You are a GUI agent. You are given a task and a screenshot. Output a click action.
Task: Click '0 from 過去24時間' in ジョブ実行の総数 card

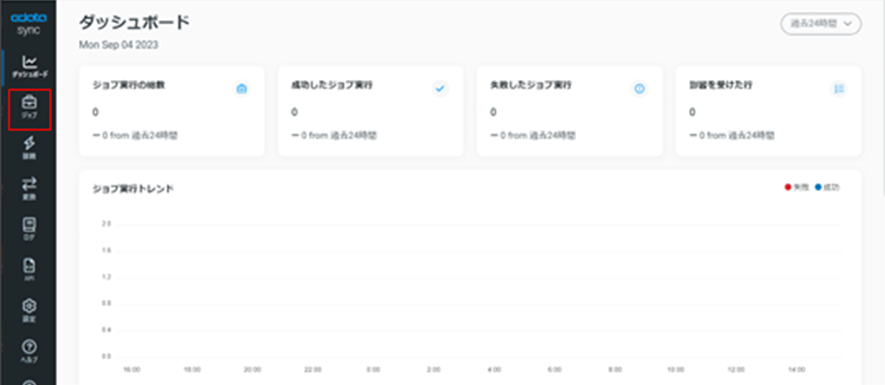point(140,135)
